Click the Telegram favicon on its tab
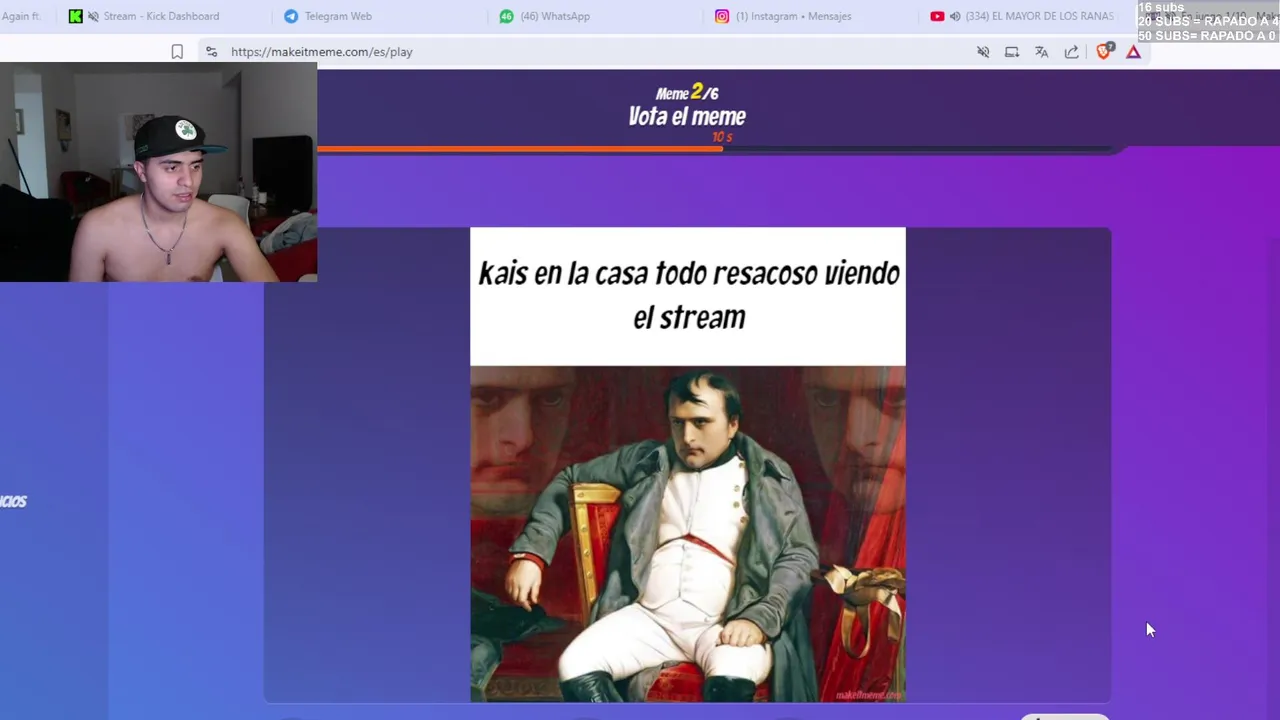This screenshot has height=720, width=1280. 291,16
